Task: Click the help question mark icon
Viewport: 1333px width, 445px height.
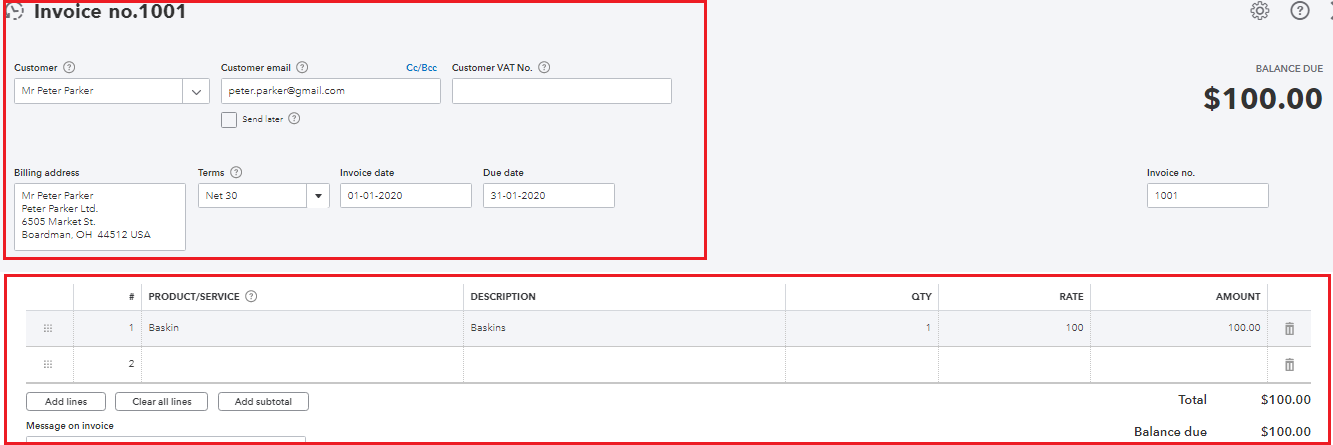Action: (1299, 11)
